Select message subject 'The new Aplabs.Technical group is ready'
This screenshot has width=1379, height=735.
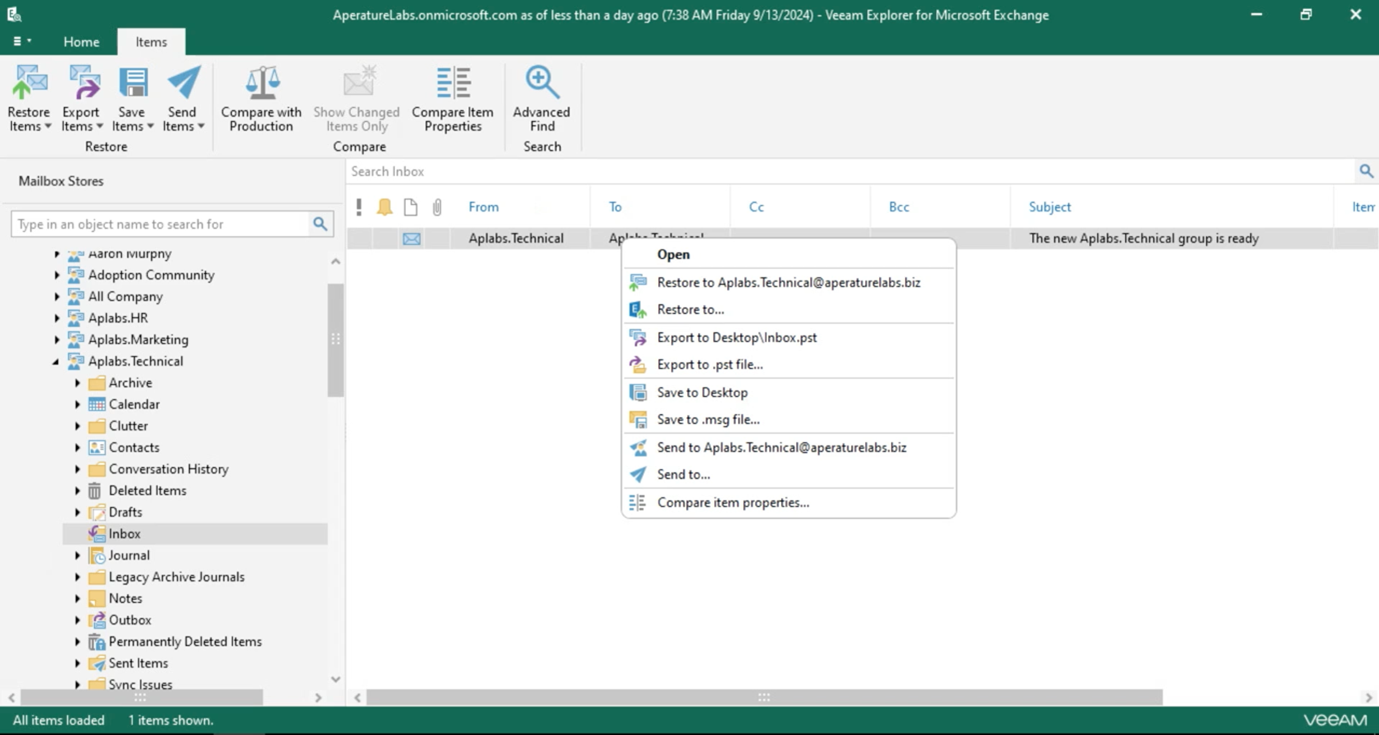pyautogui.click(x=1143, y=238)
